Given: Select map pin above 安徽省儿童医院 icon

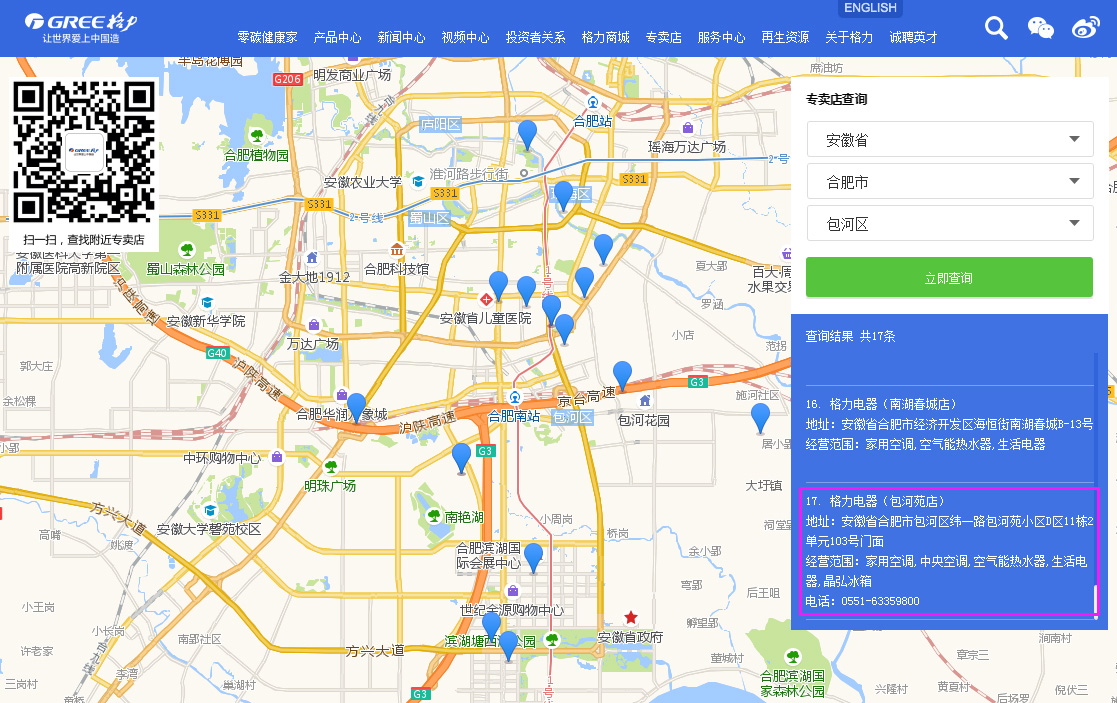Looking at the screenshot, I should (499, 286).
